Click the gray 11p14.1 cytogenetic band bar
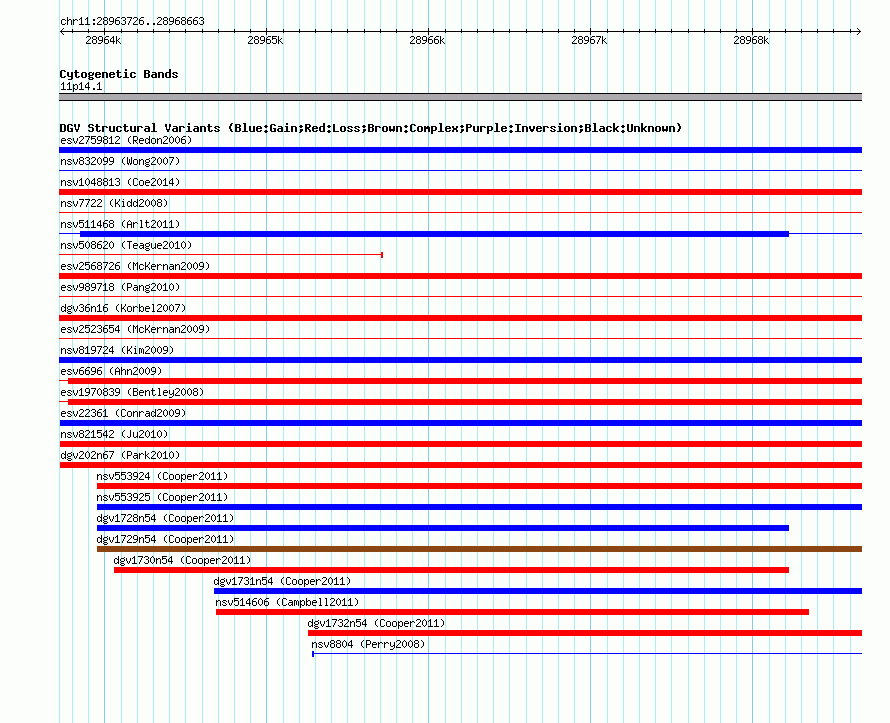The width and height of the screenshot is (890, 723). (460, 97)
